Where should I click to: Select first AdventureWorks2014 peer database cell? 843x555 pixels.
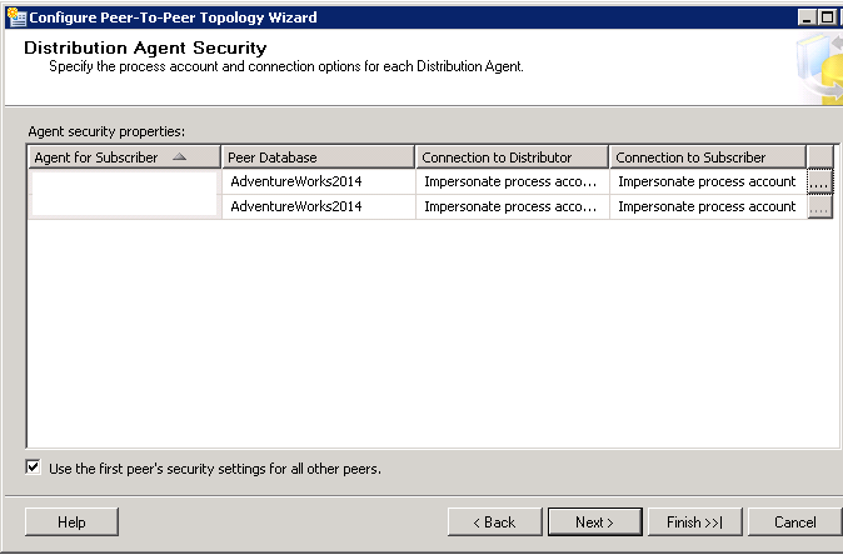(x=318, y=182)
